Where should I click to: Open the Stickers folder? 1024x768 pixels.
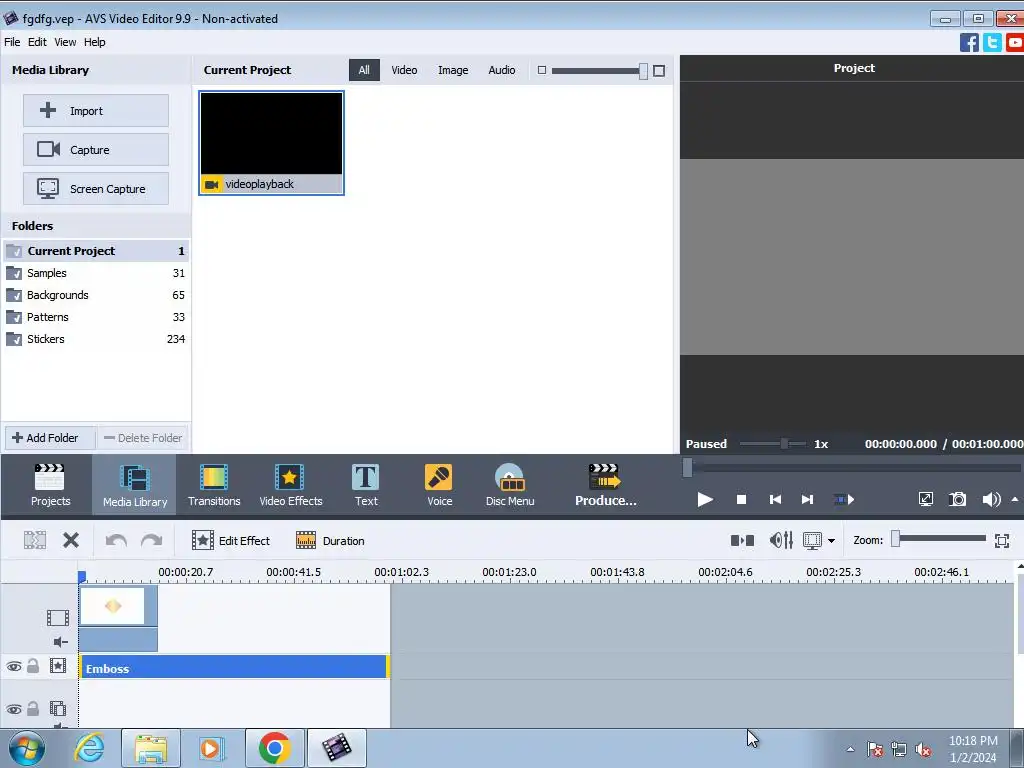point(96,339)
